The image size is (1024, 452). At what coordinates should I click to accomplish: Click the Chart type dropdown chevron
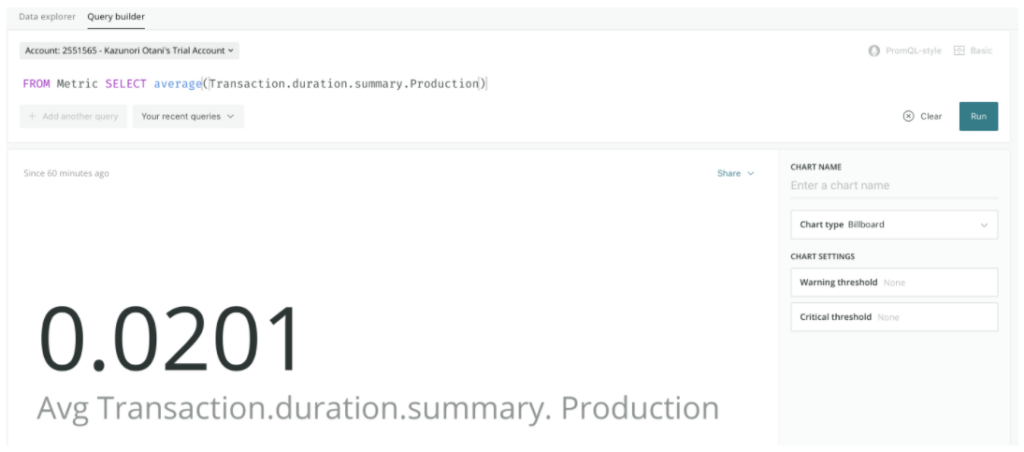[984, 225]
